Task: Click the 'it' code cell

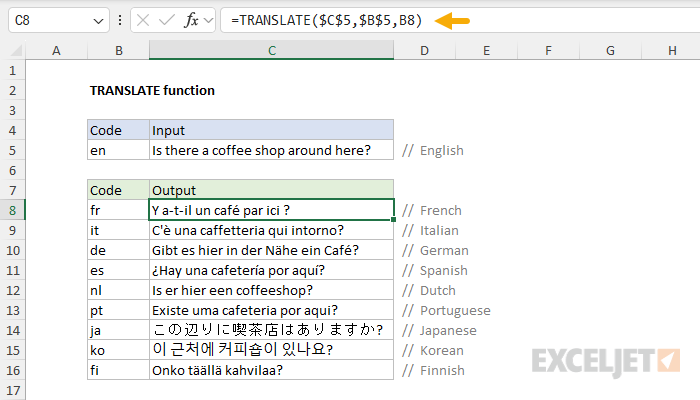Action: click(119, 230)
